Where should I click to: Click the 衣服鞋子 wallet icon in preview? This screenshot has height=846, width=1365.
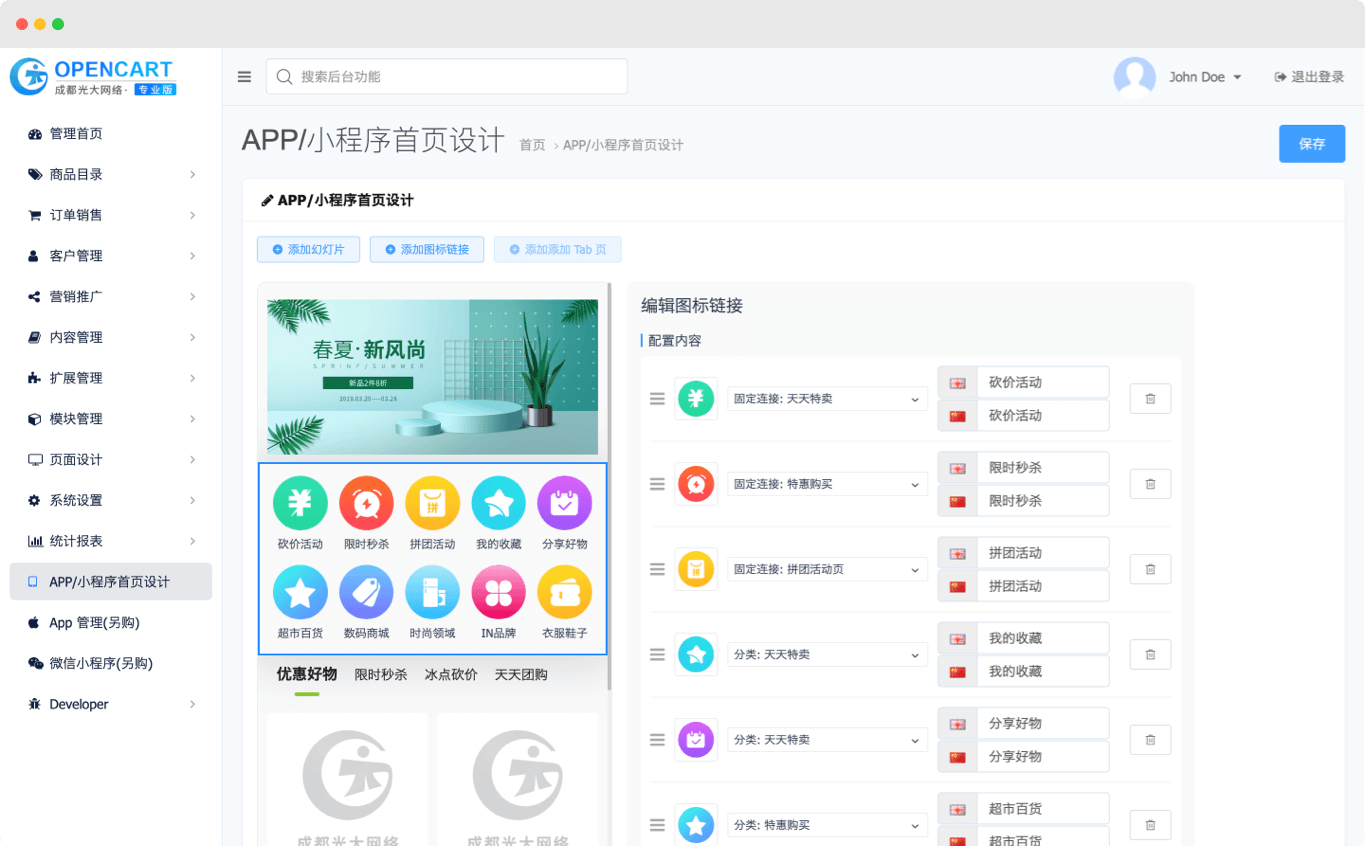click(x=564, y=592)
